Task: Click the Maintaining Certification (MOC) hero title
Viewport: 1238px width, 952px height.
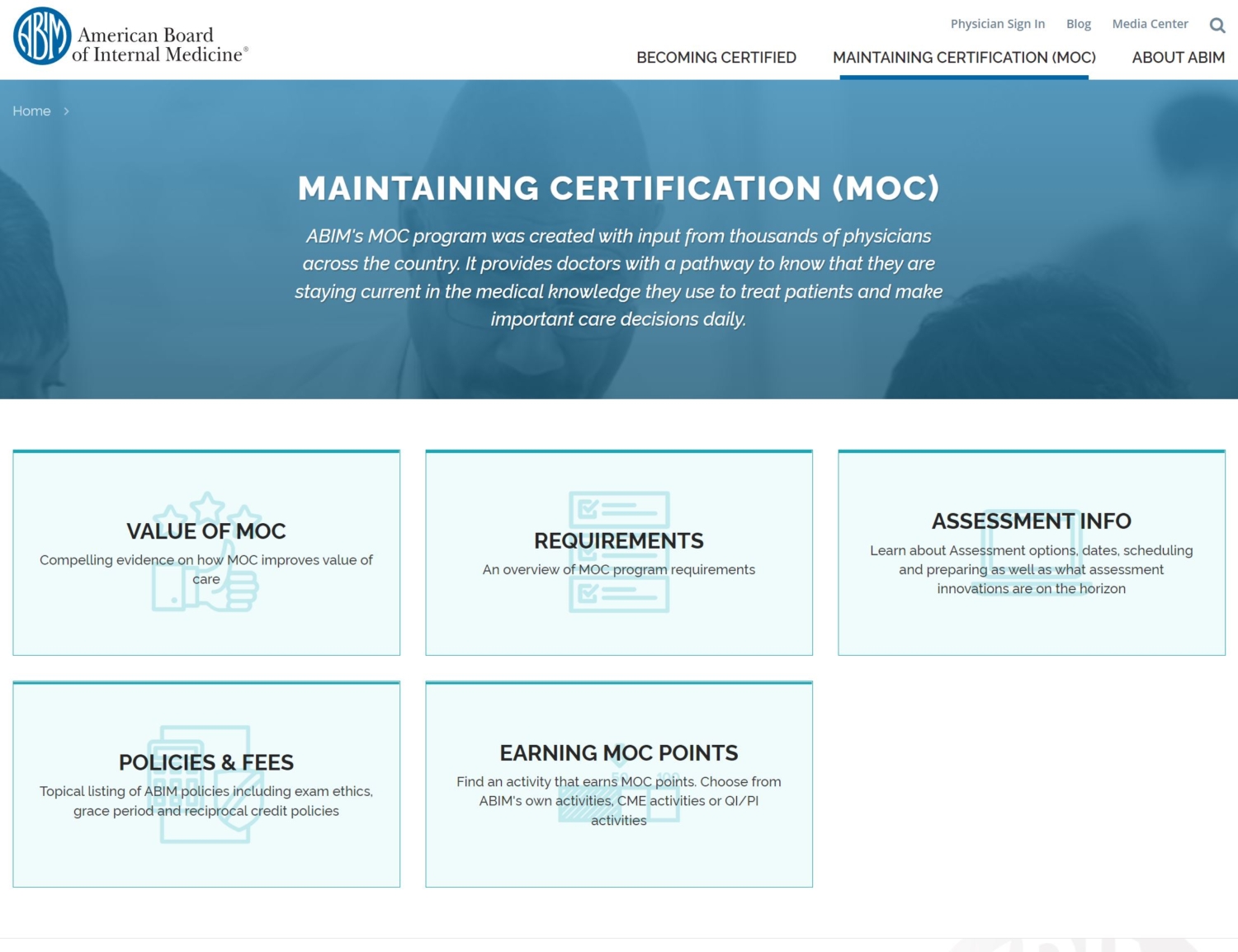Action: click(619, 188)
